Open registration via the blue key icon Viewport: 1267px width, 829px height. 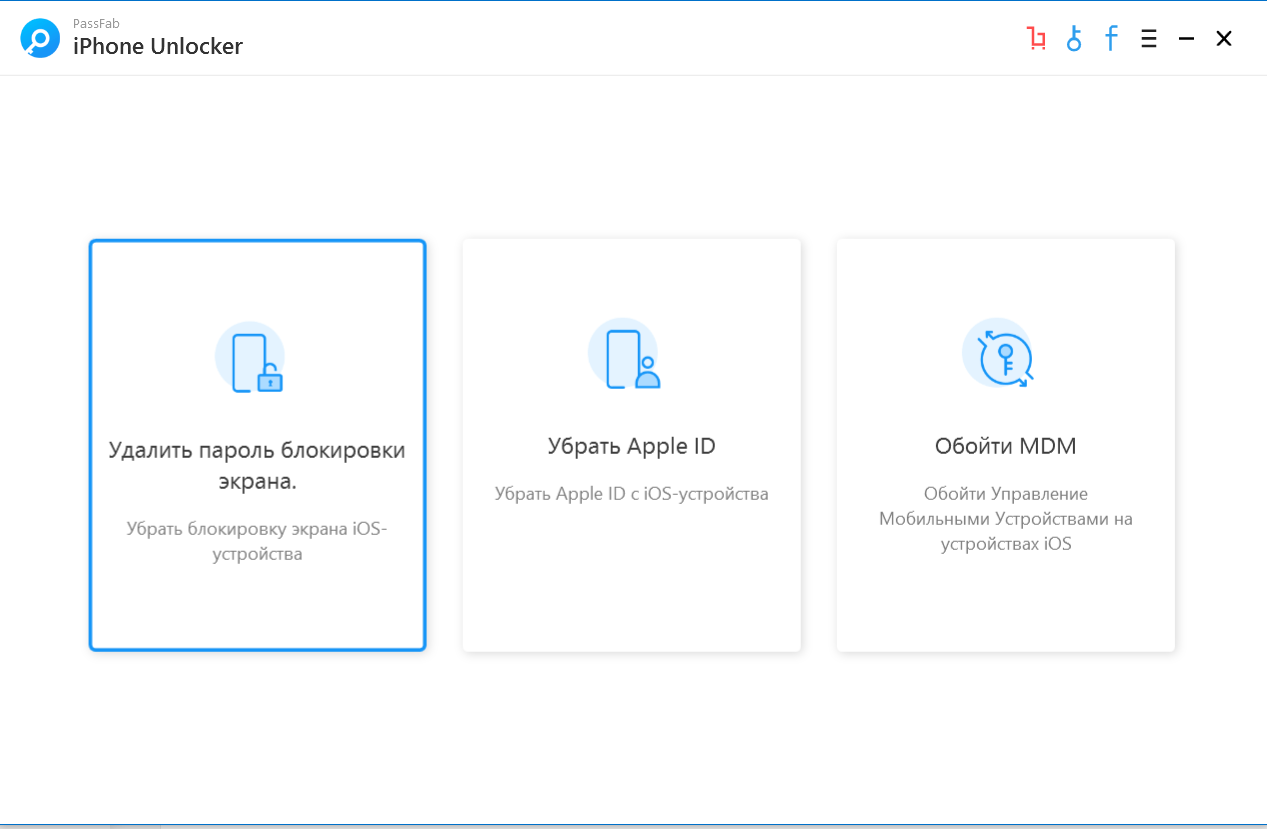pos(1074,39)
